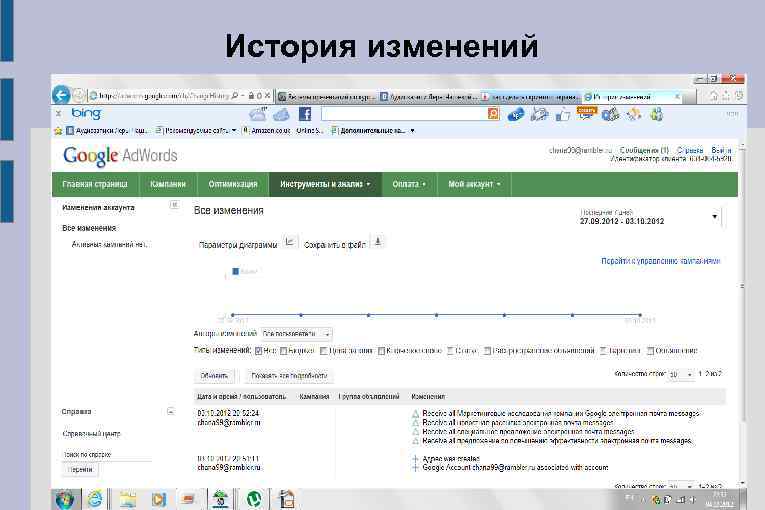Enable the 'Цена за клик' checkbox
The height and width of the screenshot is (510, 765).
click(323, 351)
